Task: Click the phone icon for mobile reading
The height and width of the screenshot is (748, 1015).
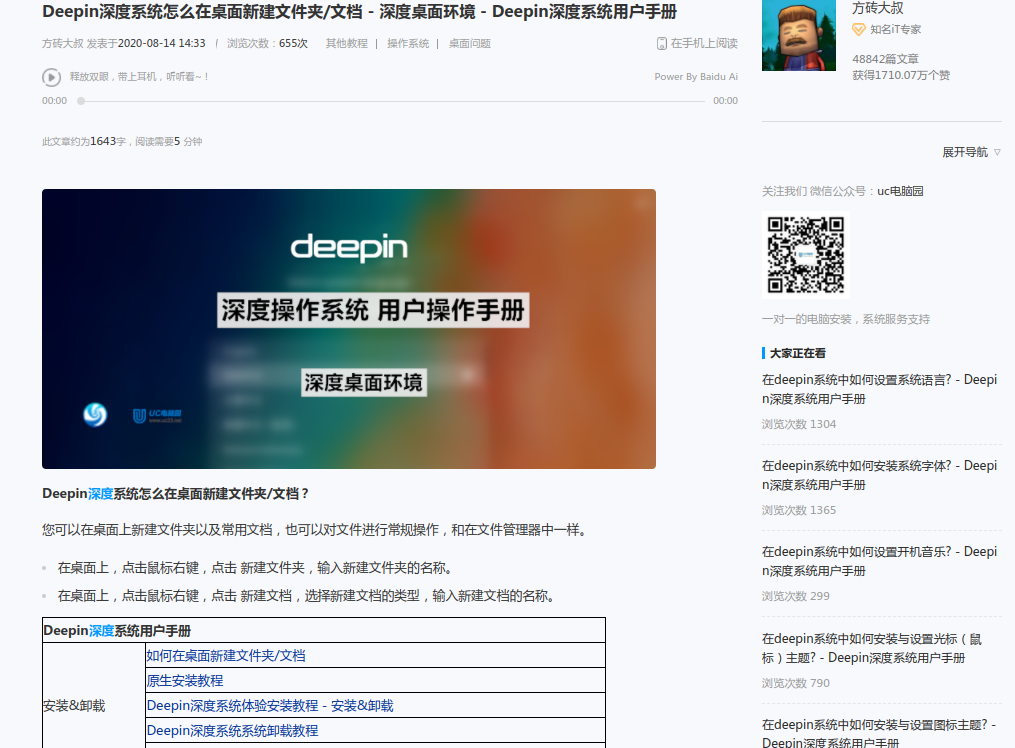Action: [x=662, y=43]
